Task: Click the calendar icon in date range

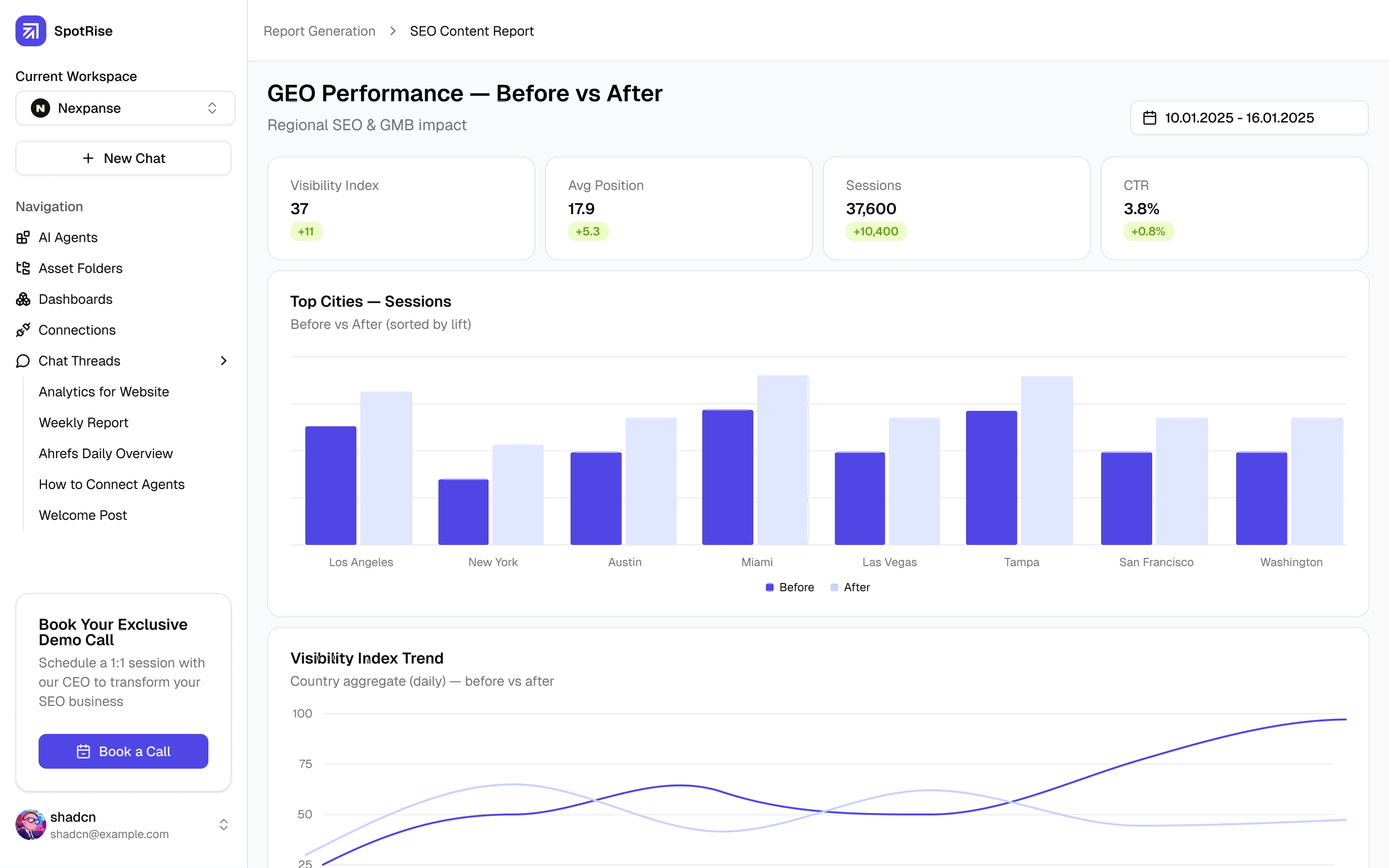Action: click(x=1149, y=118)
